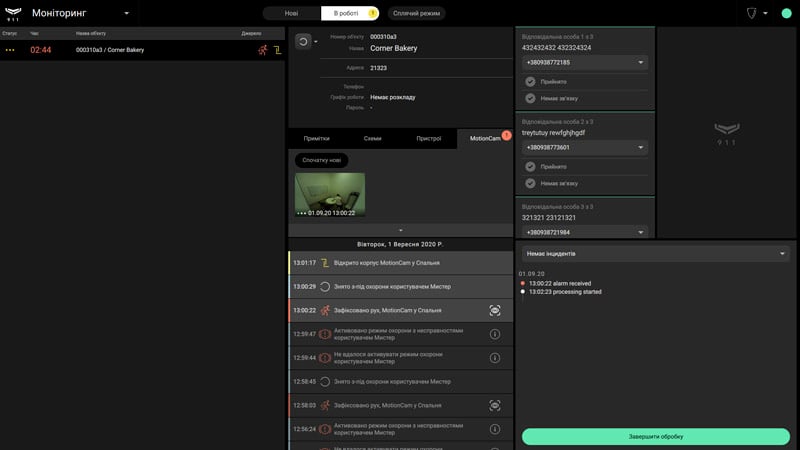Select event 13:00:22 Зафіксовано рух
The image size is (800, 450).
[401, 310]
